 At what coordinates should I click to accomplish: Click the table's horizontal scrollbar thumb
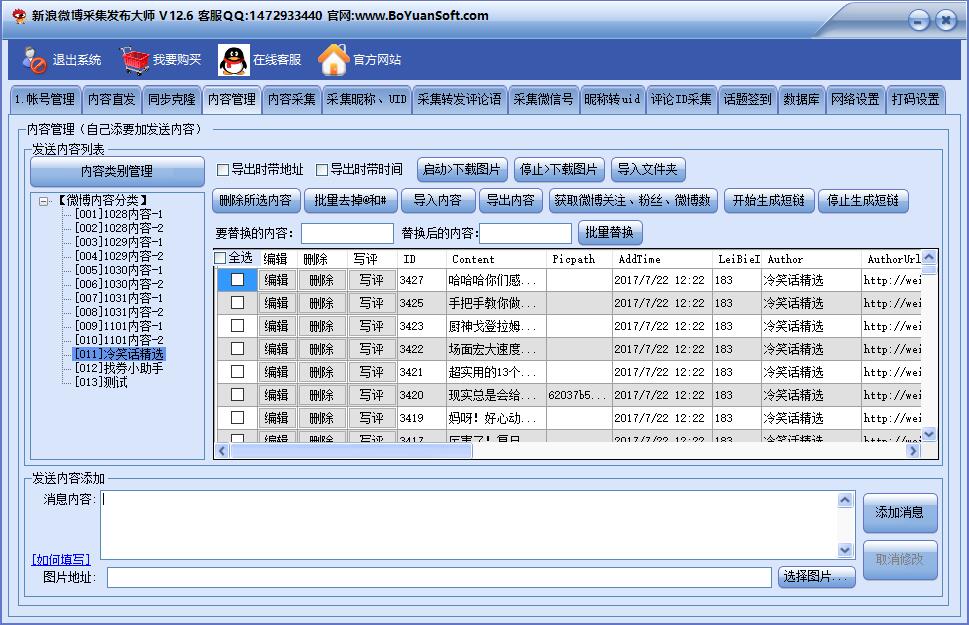(x=352, y=451)
